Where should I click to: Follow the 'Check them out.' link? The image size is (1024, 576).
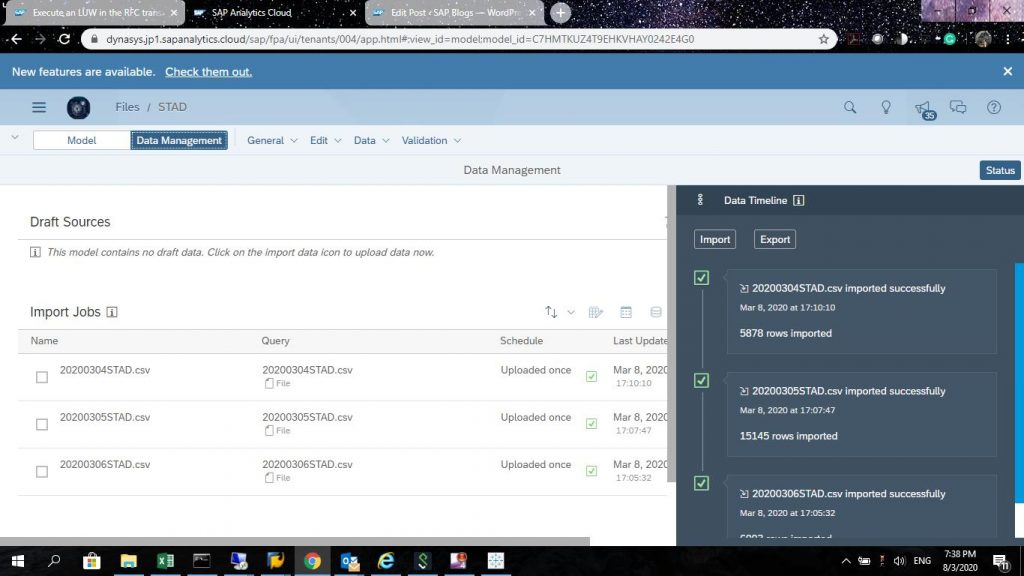click(208, 72)
